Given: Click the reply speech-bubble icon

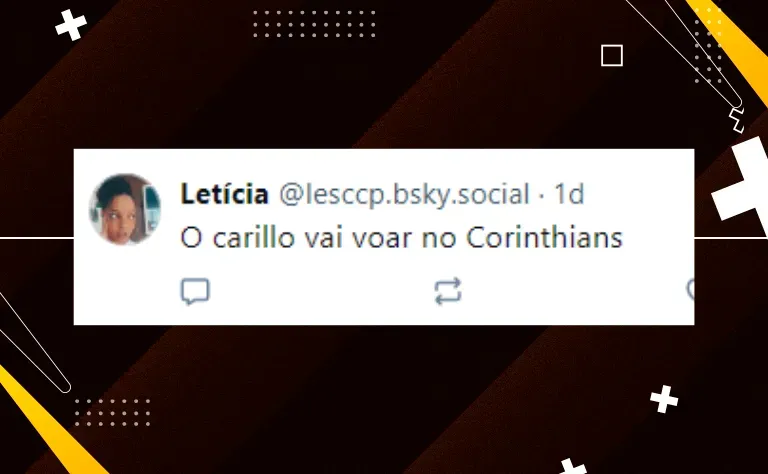Looking at the screenshot, I should 195,291.
